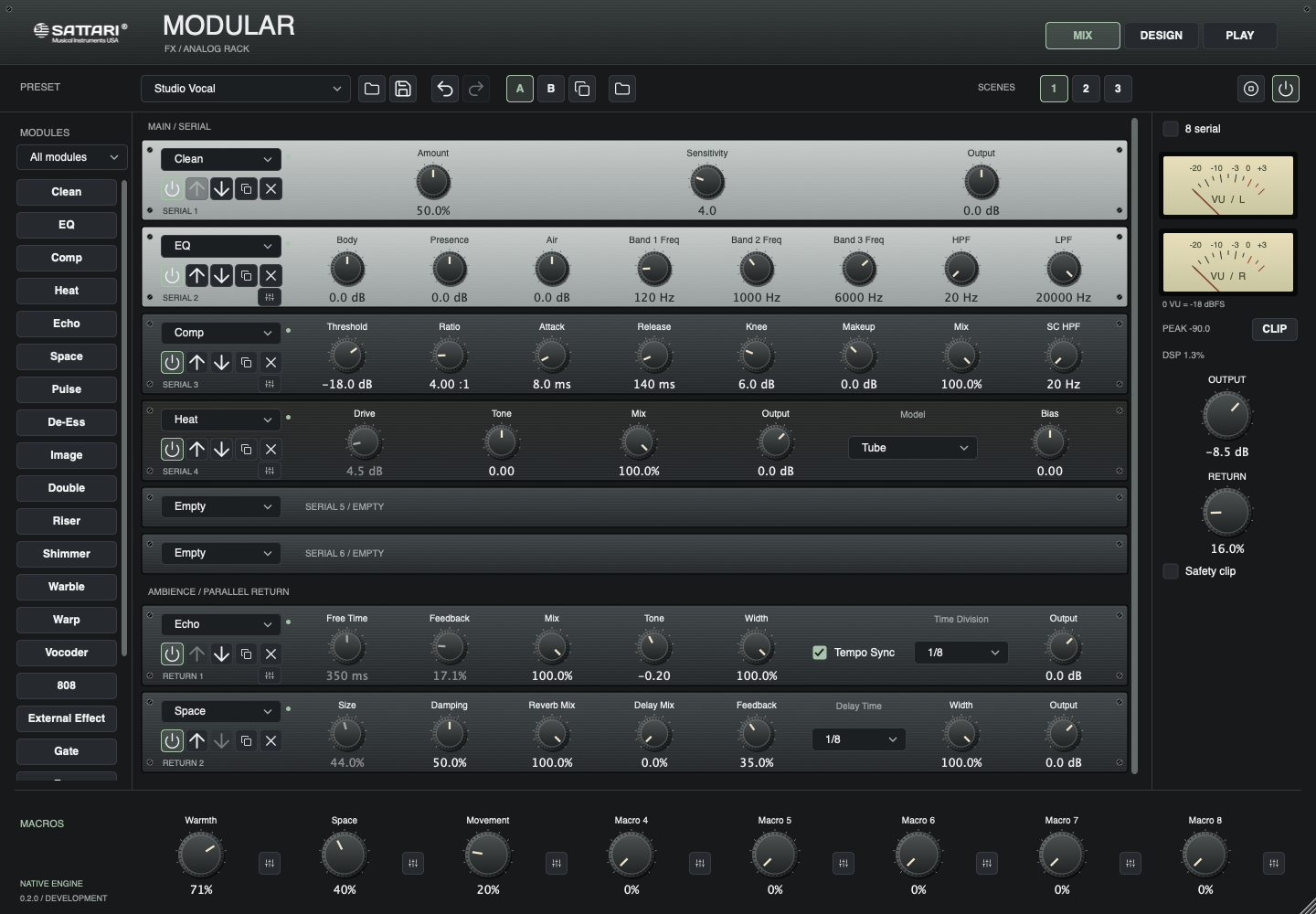Open the mixer icon on SERIAL 3 row
1316x914 pixels.
coord(270,385)
